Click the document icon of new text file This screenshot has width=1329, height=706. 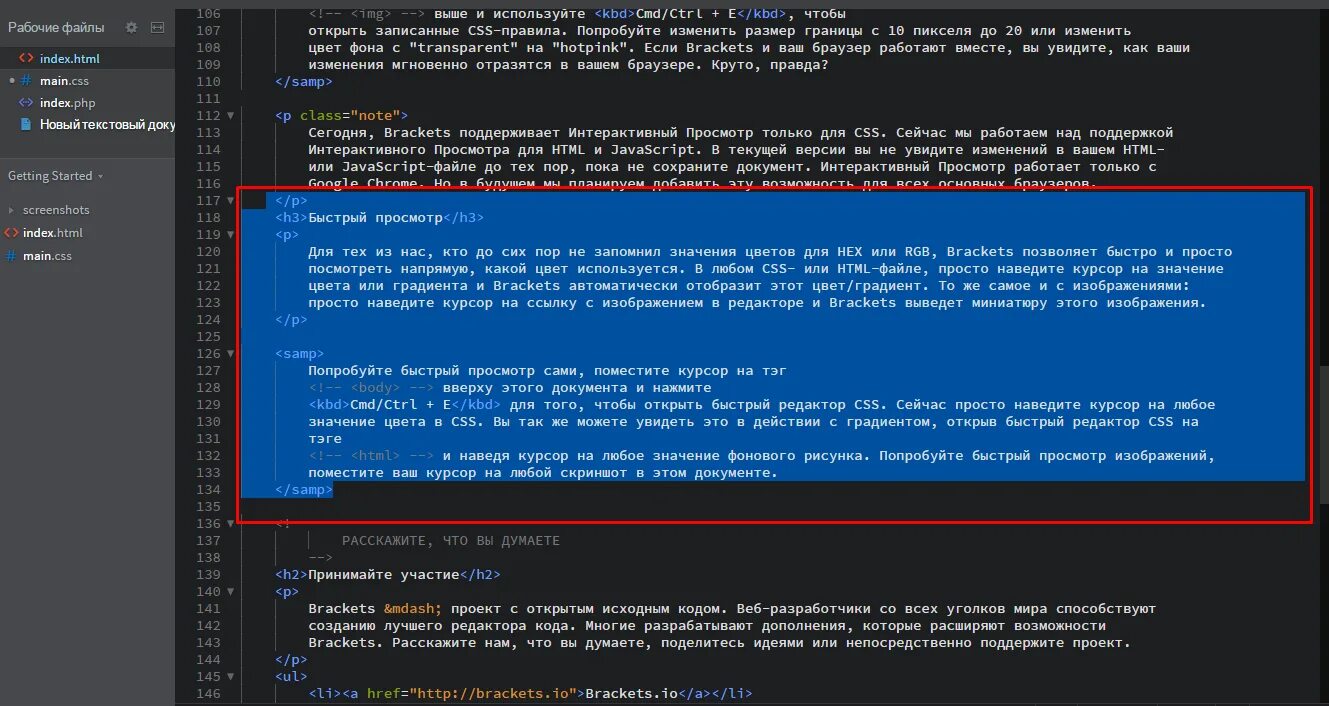[27, 124]
